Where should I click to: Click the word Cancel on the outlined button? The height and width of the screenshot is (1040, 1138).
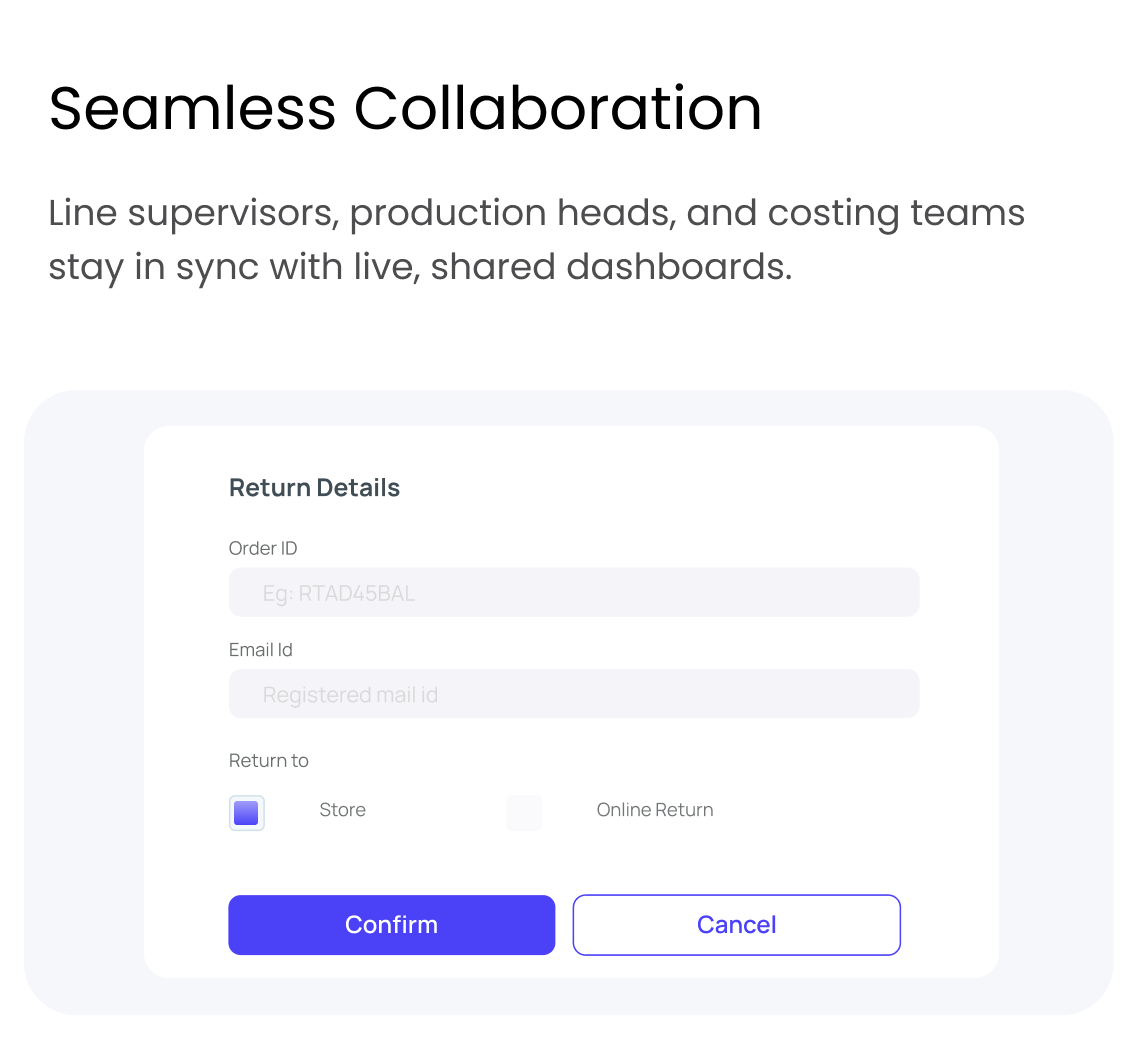point(736,925)
